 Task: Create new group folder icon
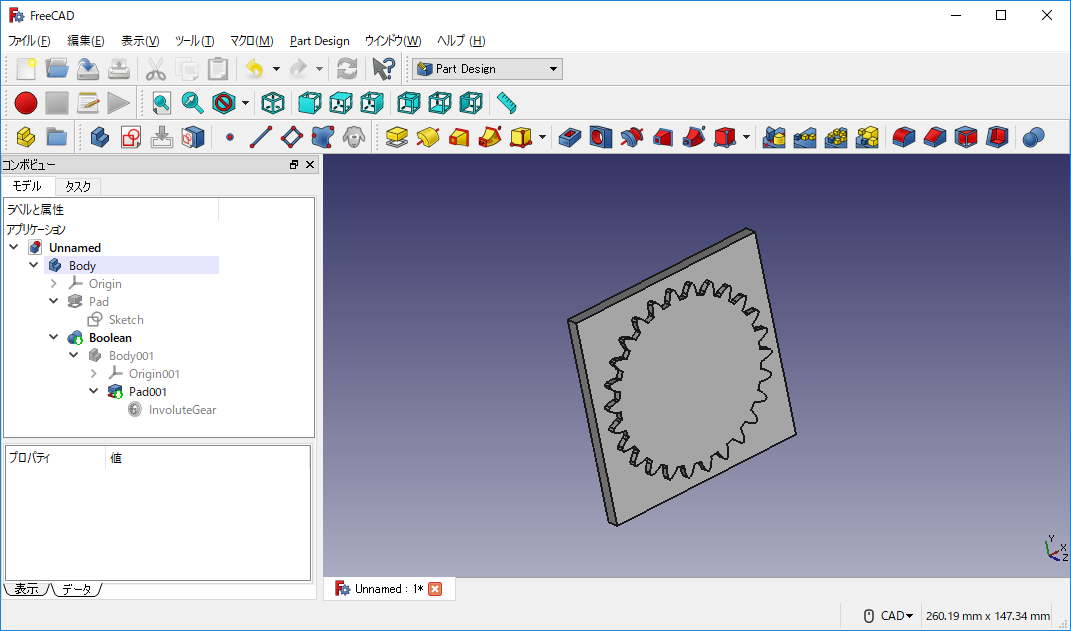(x=57, y=137)
